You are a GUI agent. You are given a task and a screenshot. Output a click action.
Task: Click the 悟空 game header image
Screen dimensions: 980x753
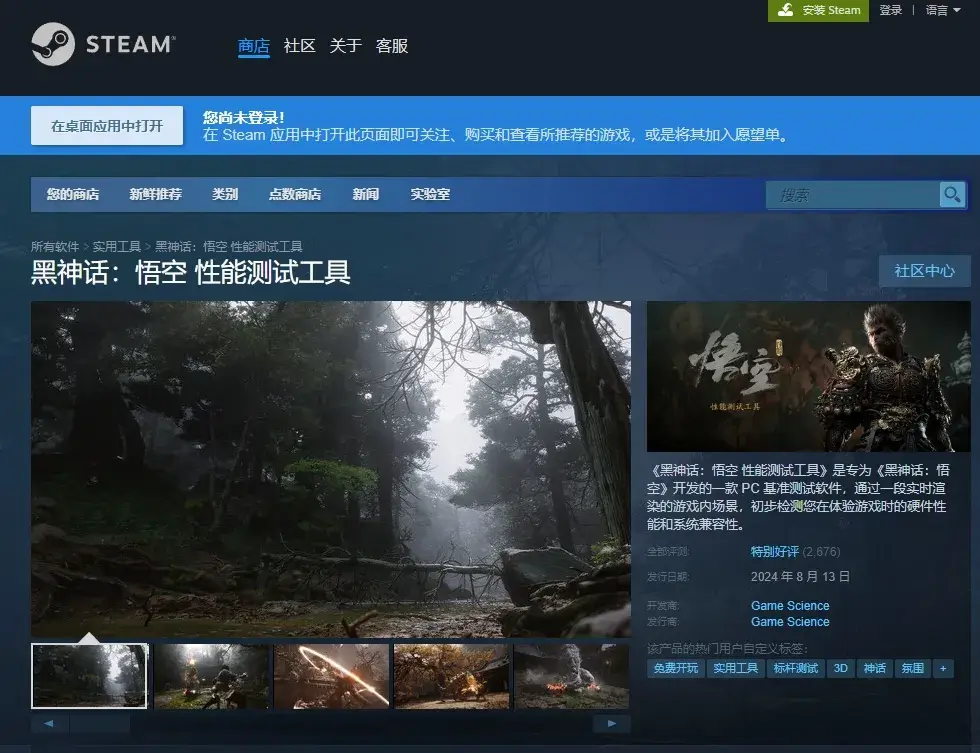(x=809, y=376)
